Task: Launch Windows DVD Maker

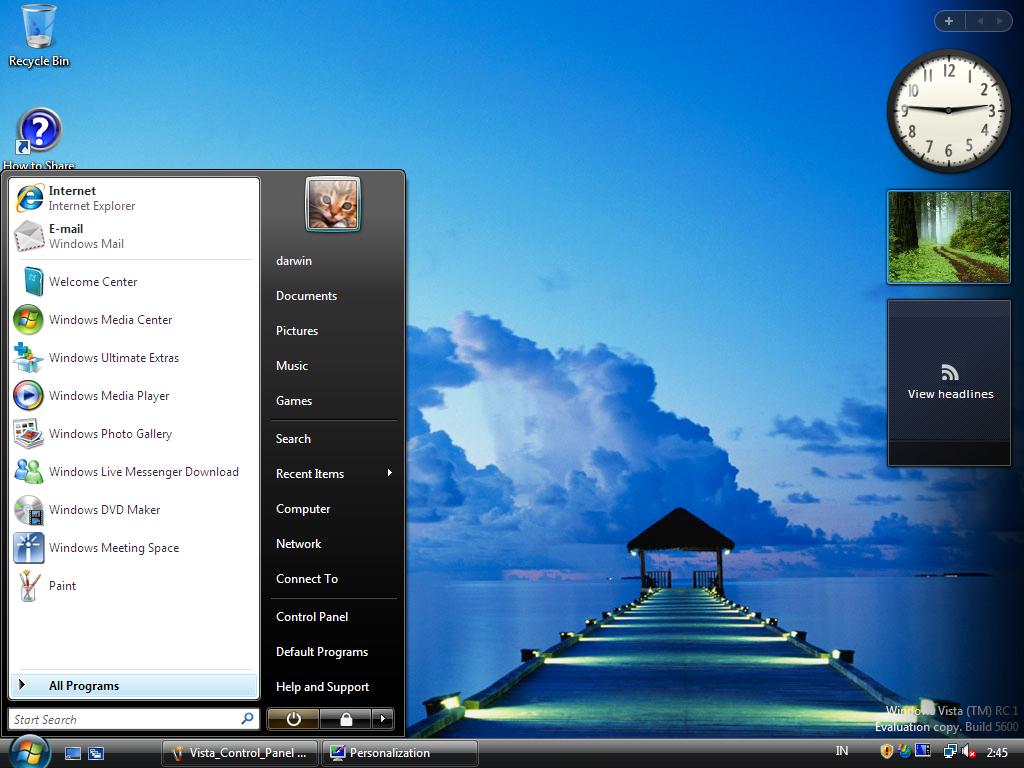Action: [135, 509]
